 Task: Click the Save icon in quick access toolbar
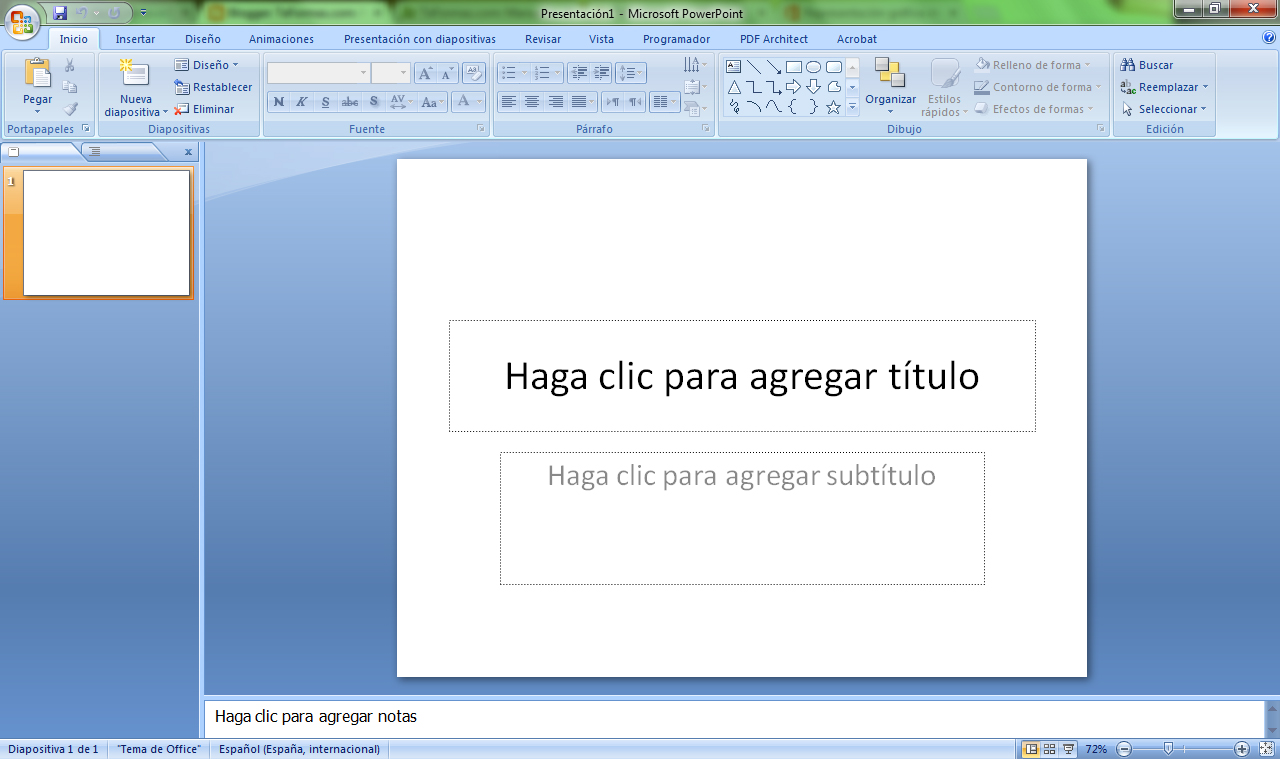60,13
